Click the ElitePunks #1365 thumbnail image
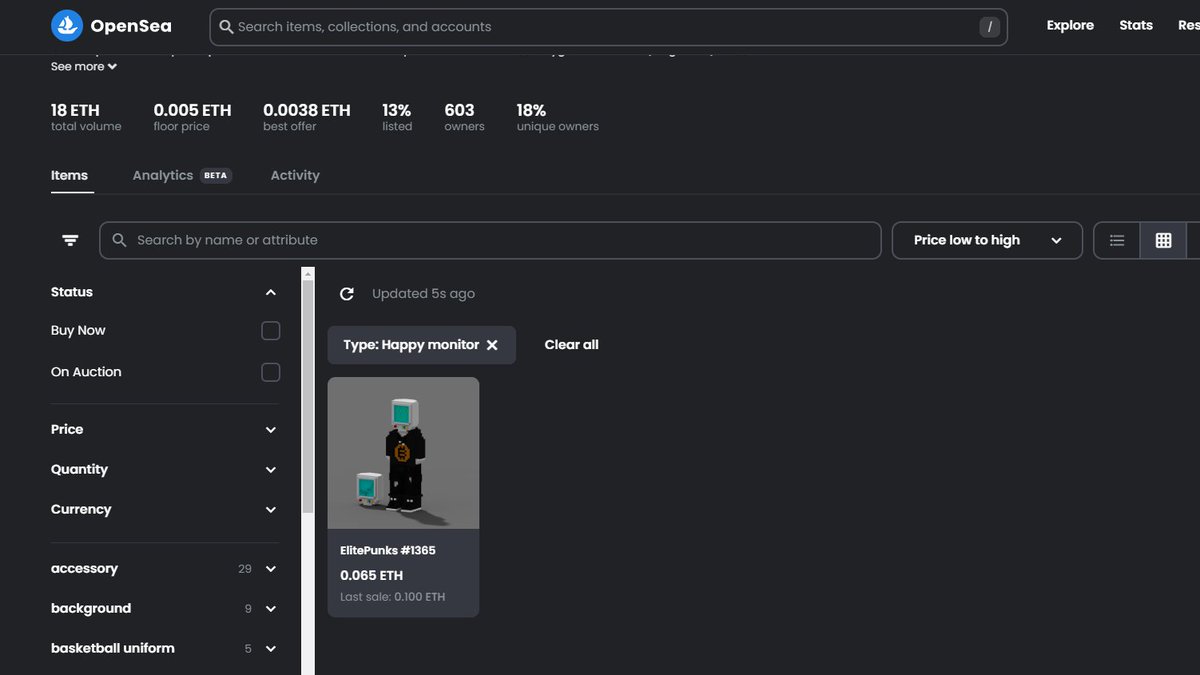The image size is (1200, 675). click(x=403, y=453)
